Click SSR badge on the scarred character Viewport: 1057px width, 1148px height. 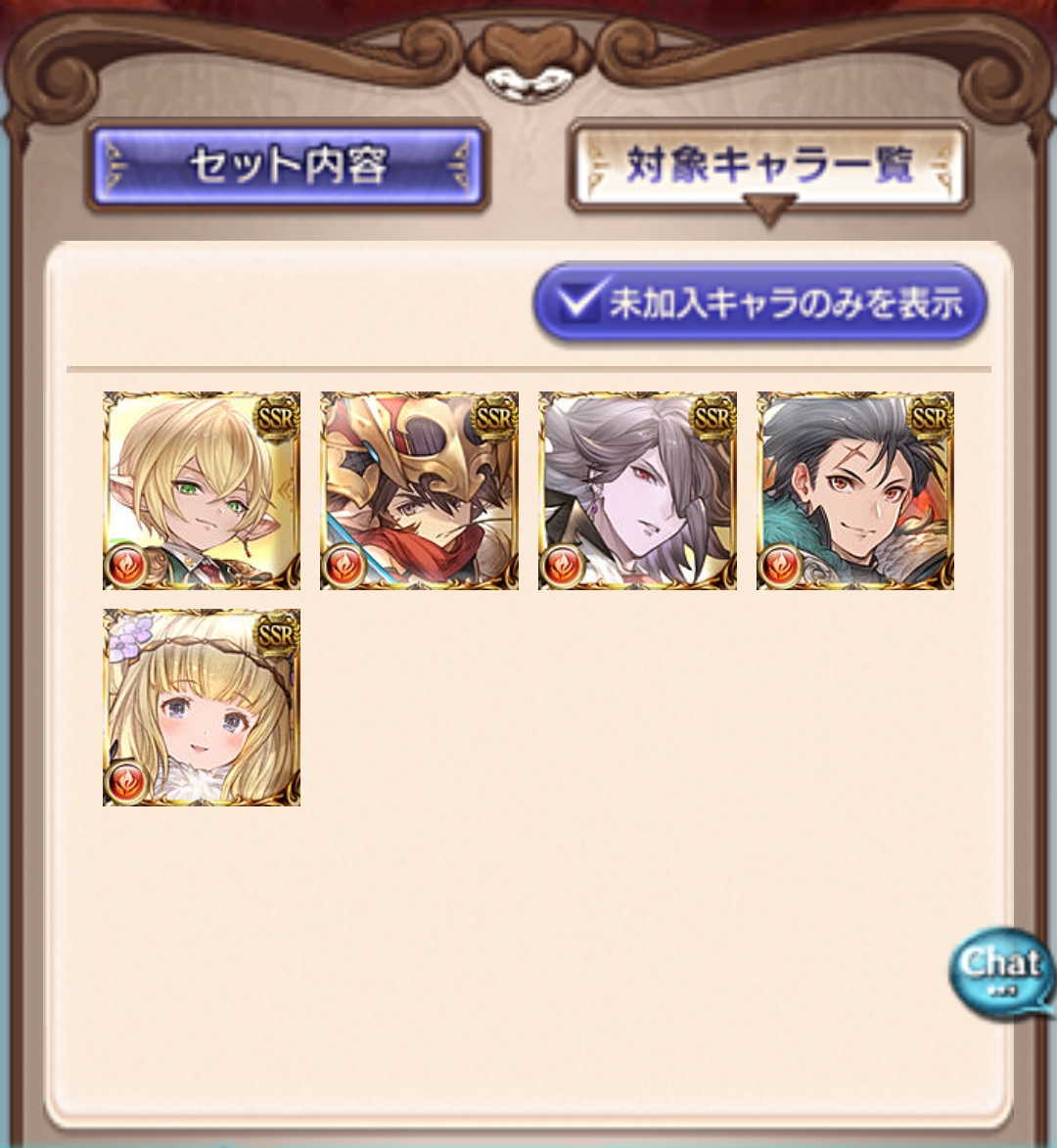(930, 419)
